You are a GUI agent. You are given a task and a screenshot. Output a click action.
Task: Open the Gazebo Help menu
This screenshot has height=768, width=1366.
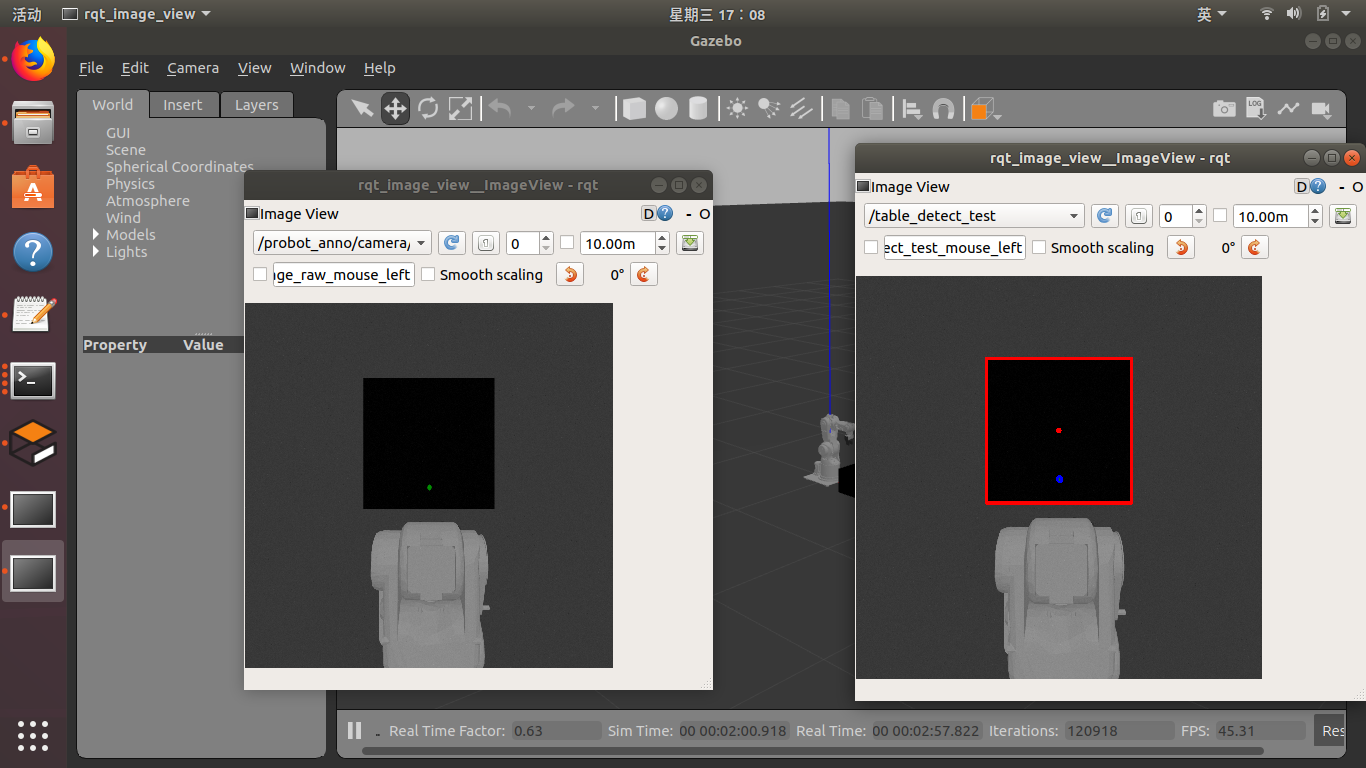click(380, 68)
